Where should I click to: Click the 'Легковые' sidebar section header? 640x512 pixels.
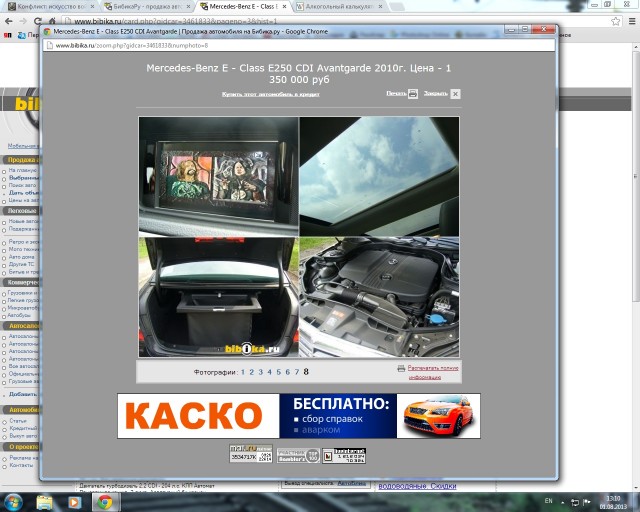(22, 211)
